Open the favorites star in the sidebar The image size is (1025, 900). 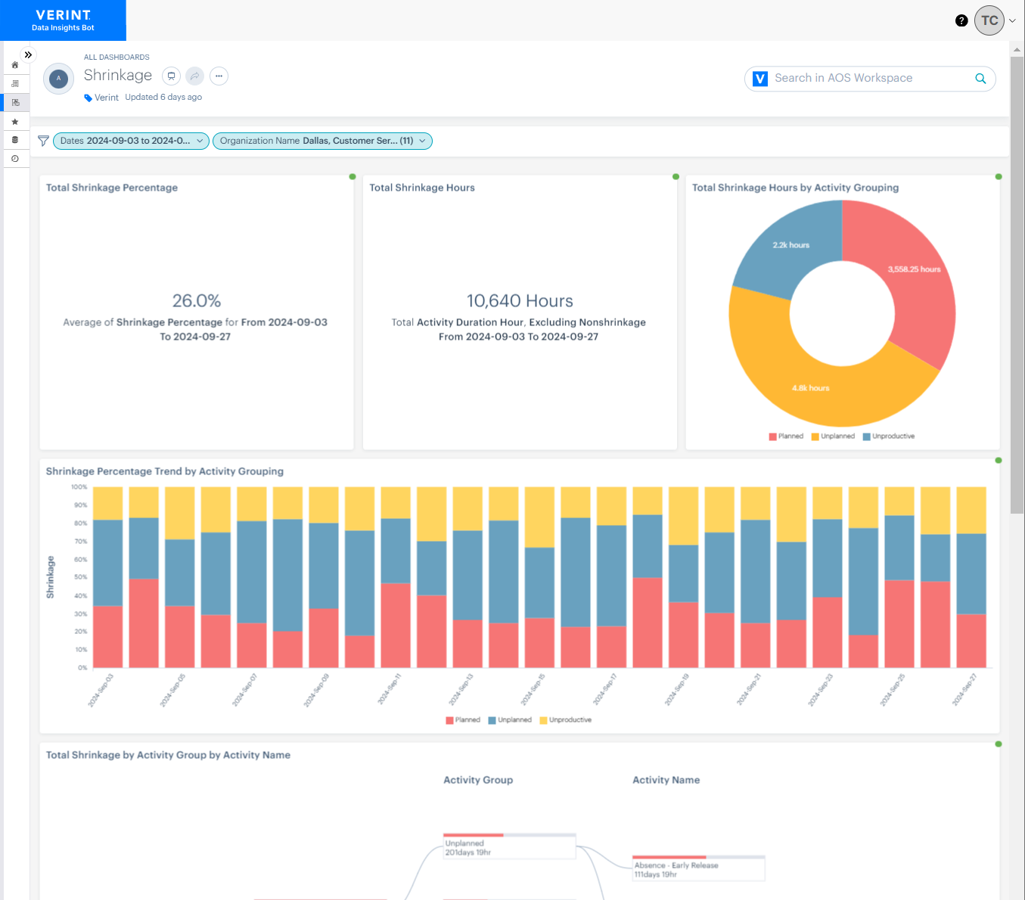point(15,122)
